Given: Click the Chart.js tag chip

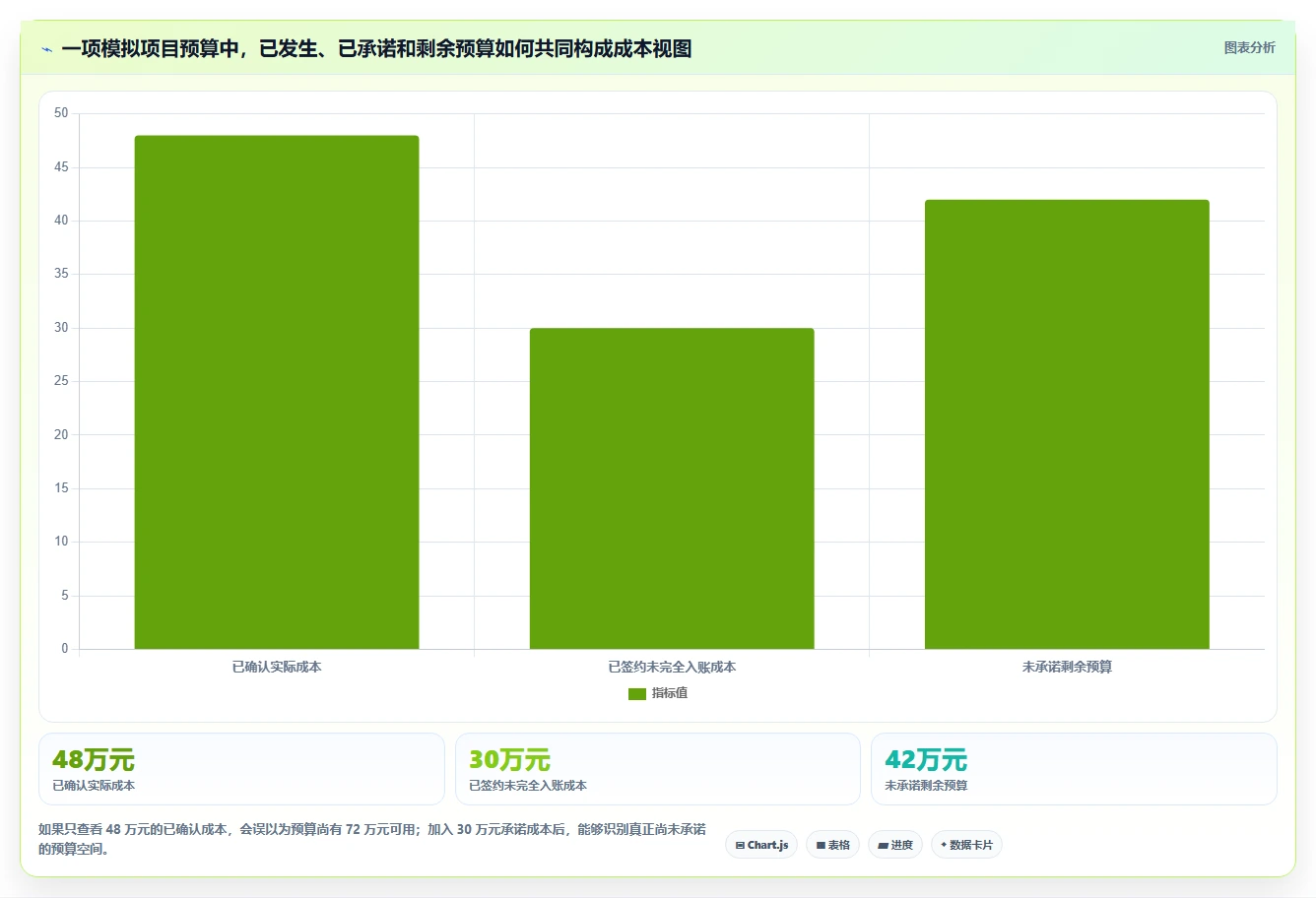Looking at the screenshot, I should pos(761,845).
